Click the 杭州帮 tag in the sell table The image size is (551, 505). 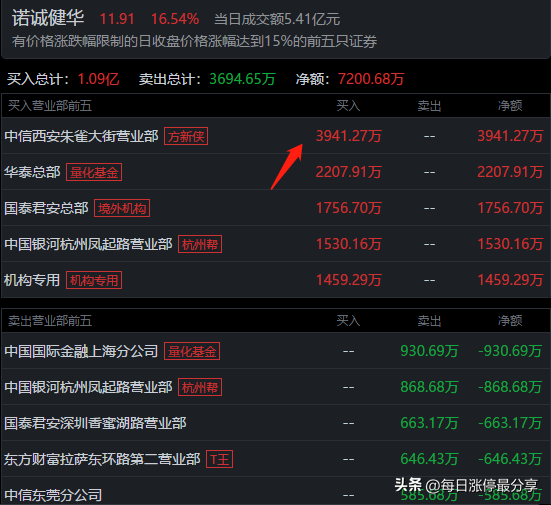click(200, 387)
